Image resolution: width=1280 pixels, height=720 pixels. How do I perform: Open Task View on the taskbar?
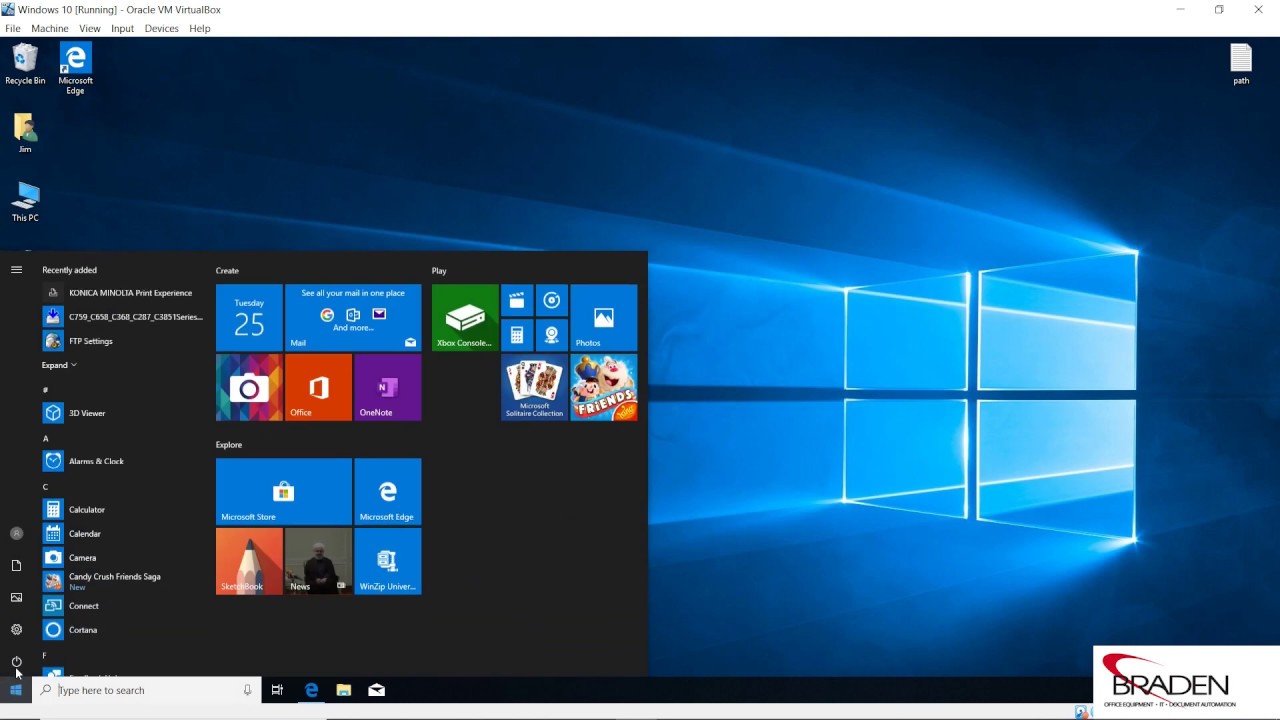(x=277, y=690)
